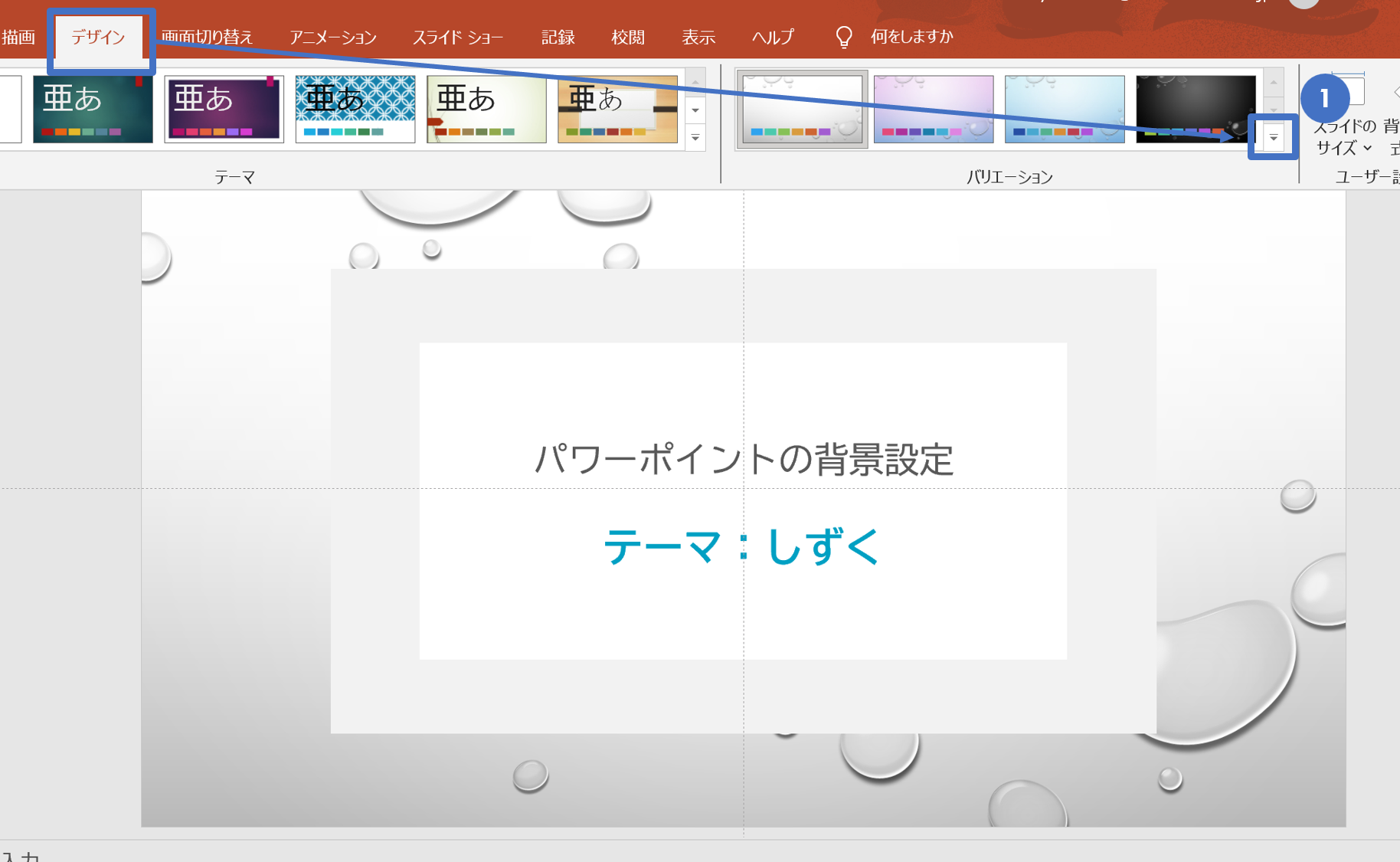
Task: Apply the blue lattice pattern theme
Action: (355, 109)
